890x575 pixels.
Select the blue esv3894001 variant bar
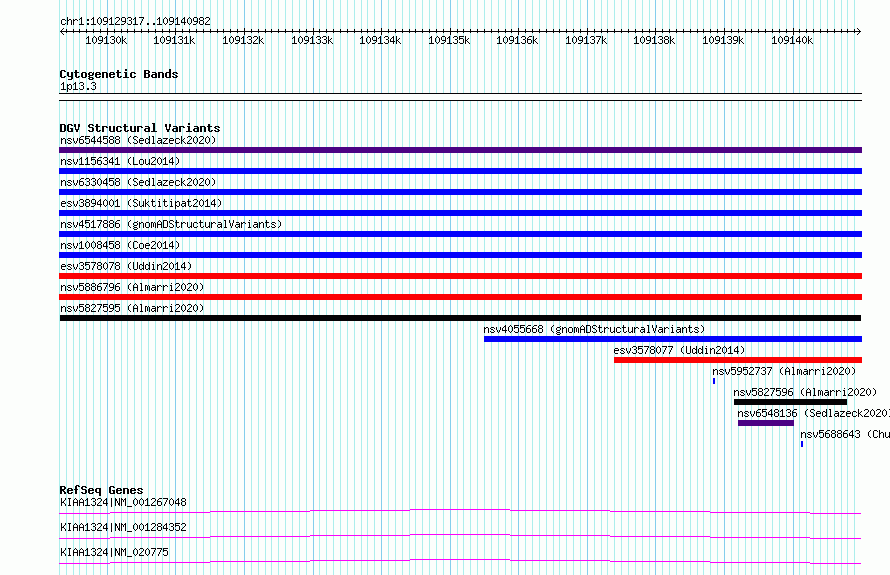(460, 213)
